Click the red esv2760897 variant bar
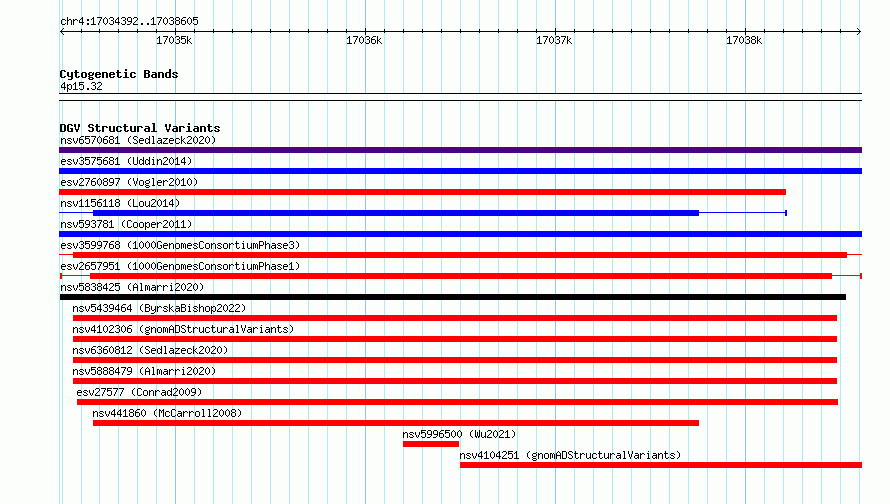This screenshot has width=890, height=504. tap(422, 192)
